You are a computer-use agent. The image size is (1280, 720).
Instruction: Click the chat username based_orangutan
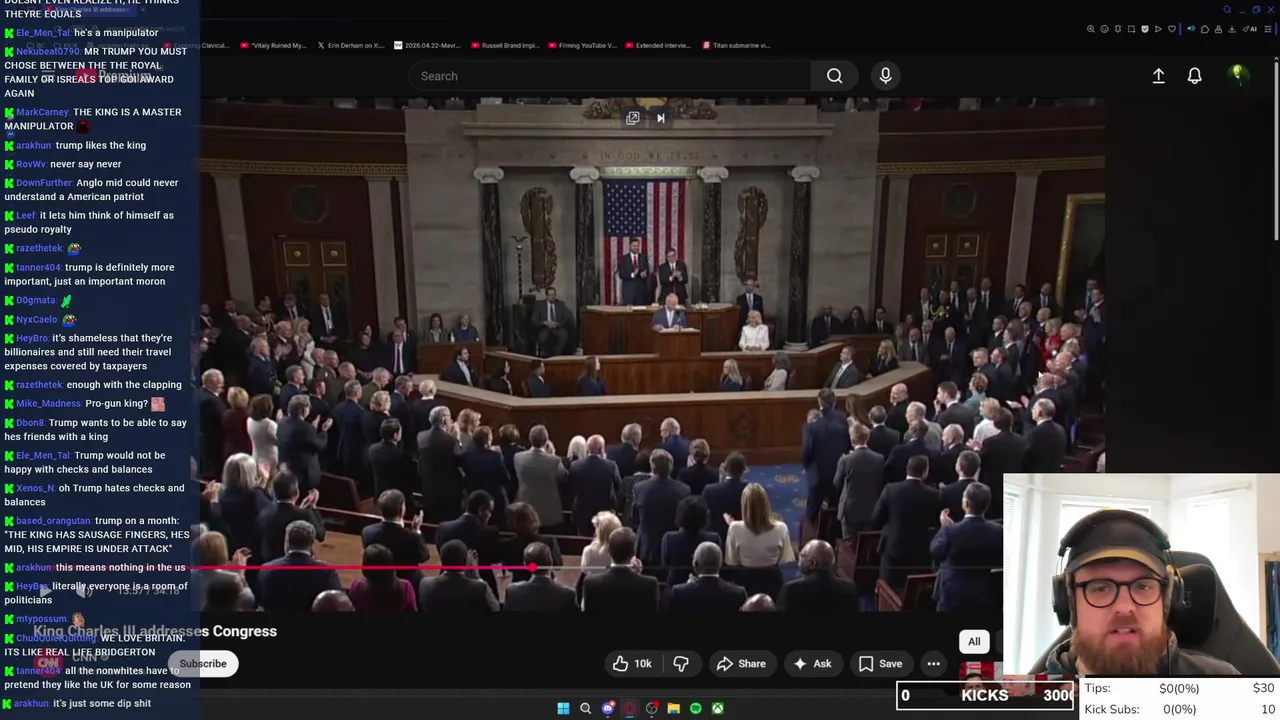click(53, 521)
